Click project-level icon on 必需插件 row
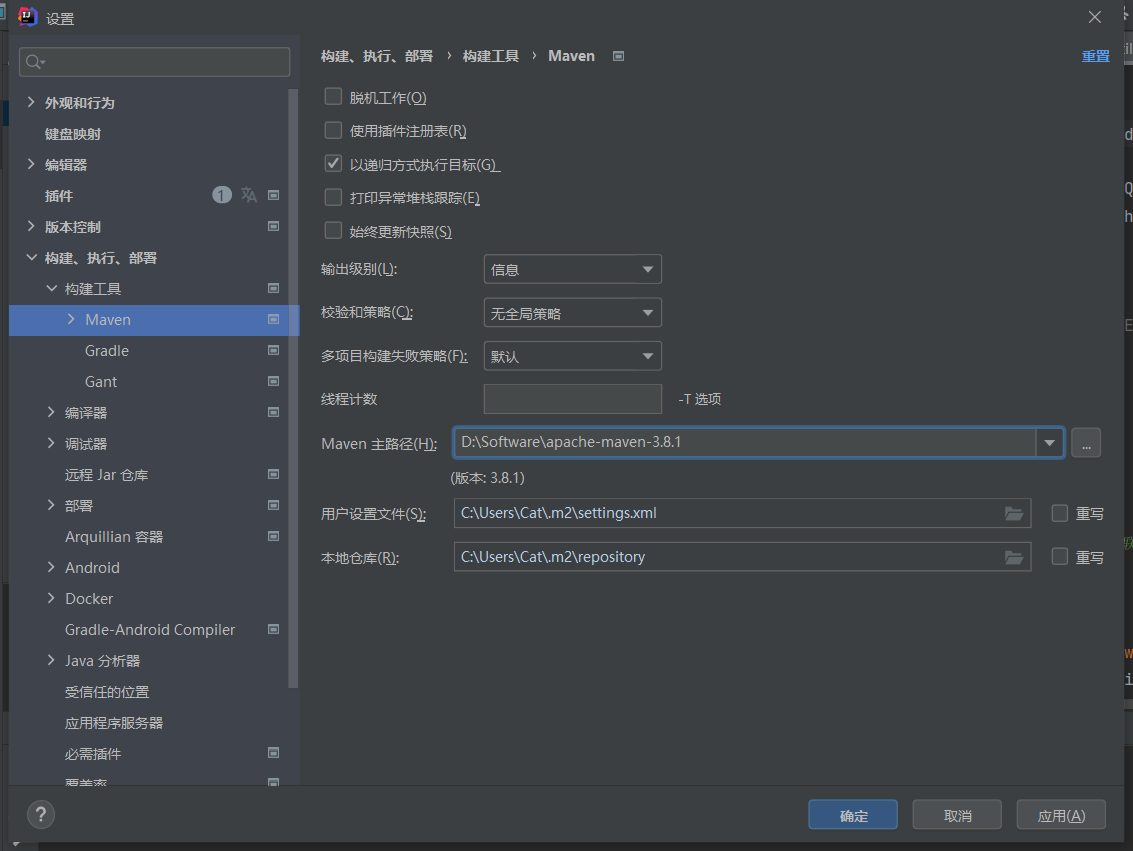1133x851 pixels. click(x=273, y=753)
